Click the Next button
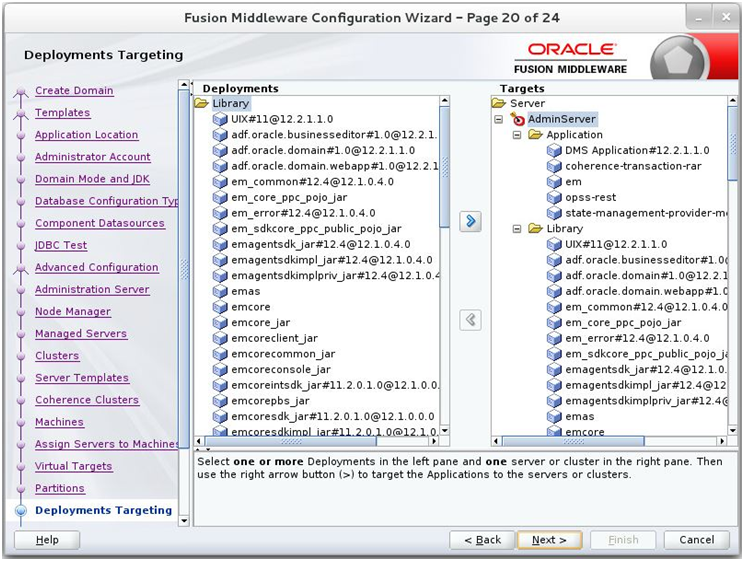 coord(549,540)
